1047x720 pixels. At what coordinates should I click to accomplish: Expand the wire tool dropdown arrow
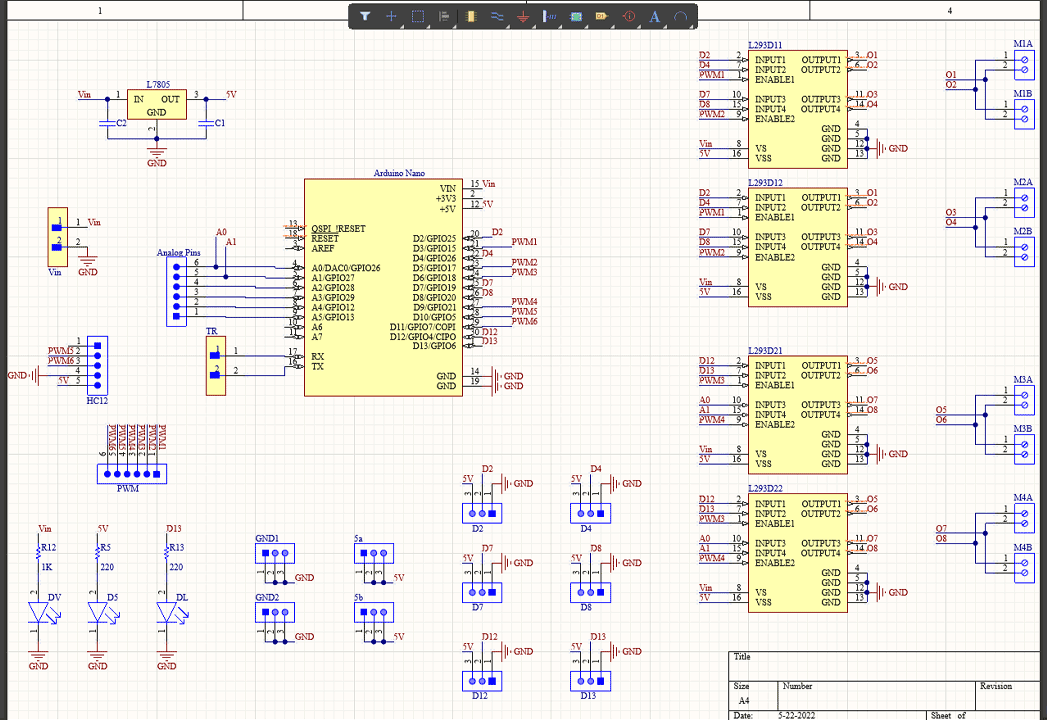[x=507, y=24]
